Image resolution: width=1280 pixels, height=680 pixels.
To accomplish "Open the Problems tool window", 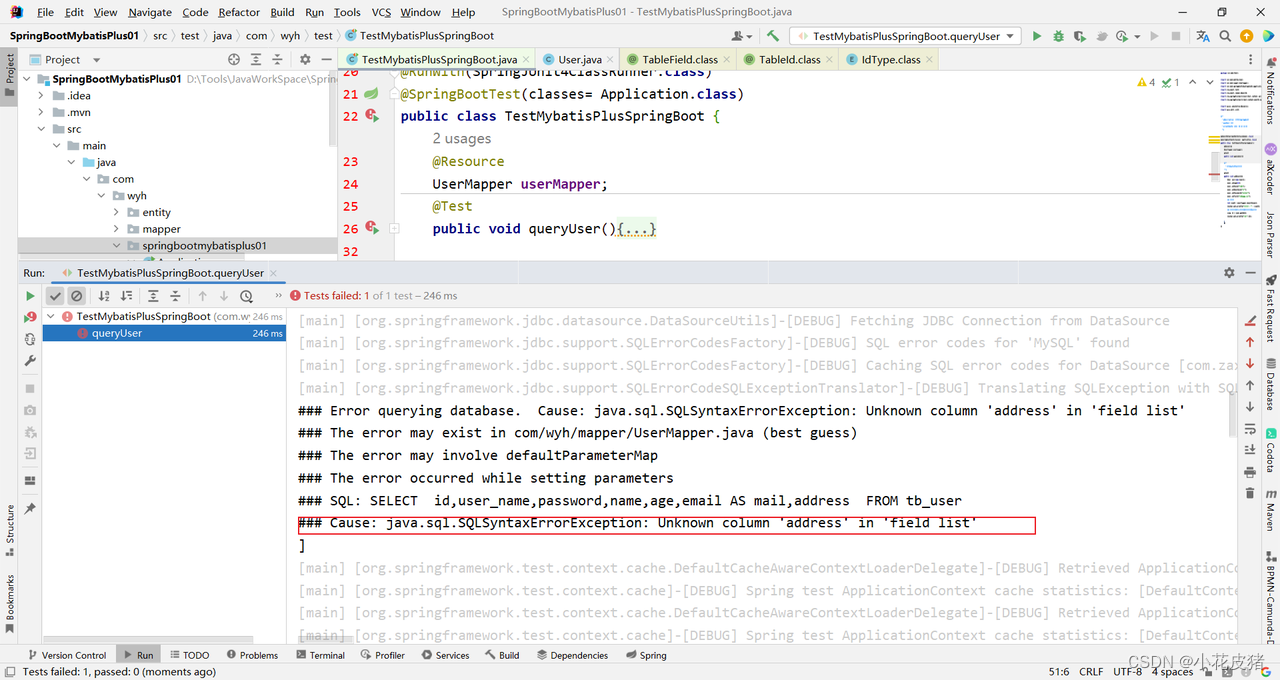I will pos(252,655).
